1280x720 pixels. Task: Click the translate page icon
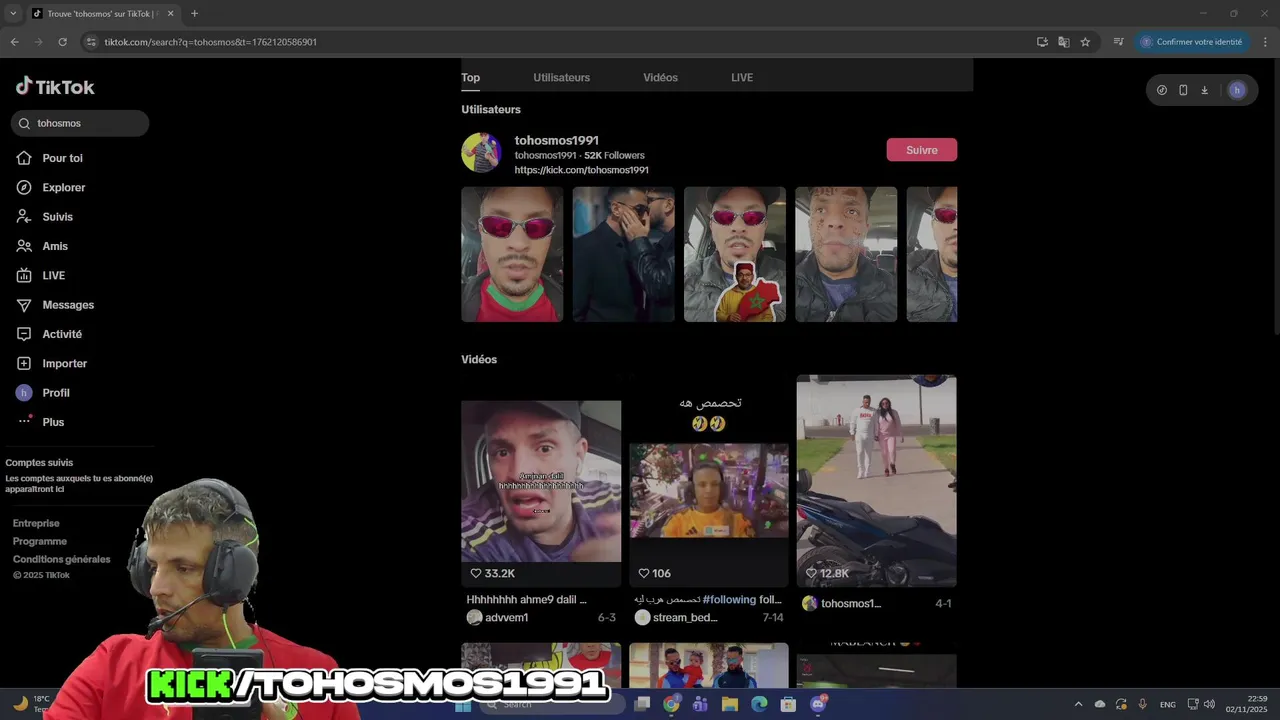tap(1064, 42)
